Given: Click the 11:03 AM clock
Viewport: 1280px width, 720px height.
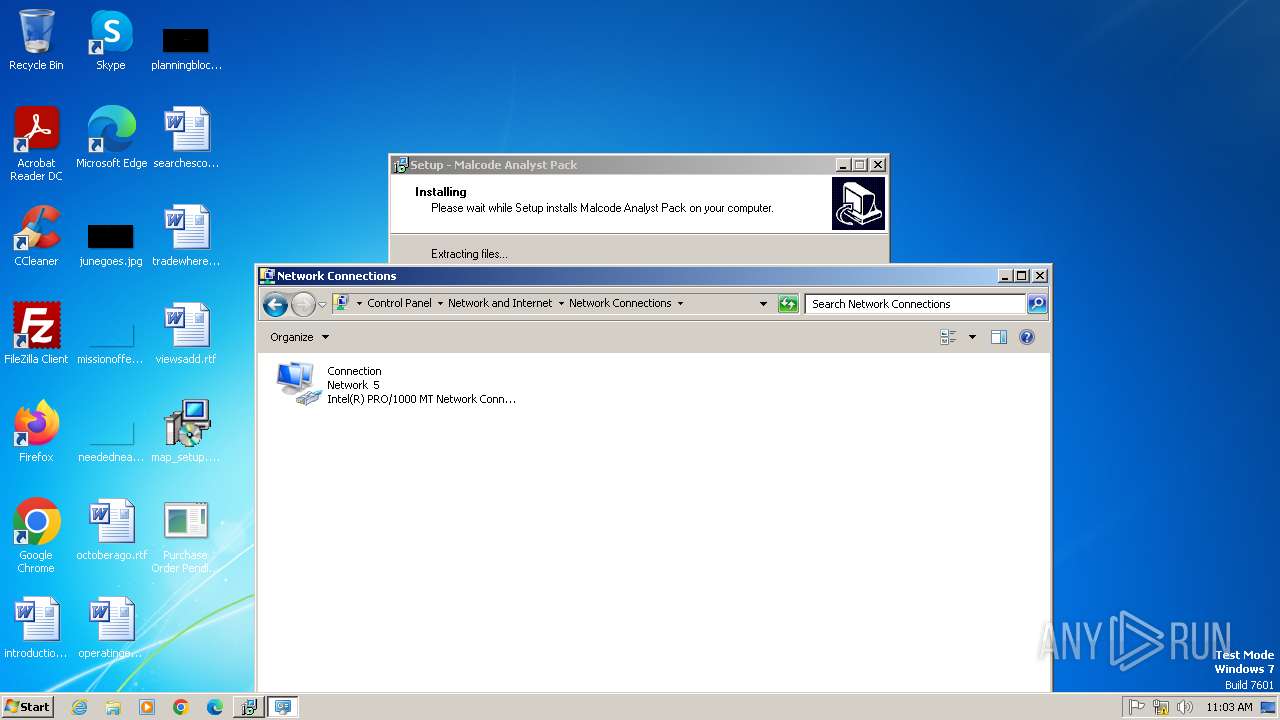Looking at the screenshot, I should click(1229, 707).
